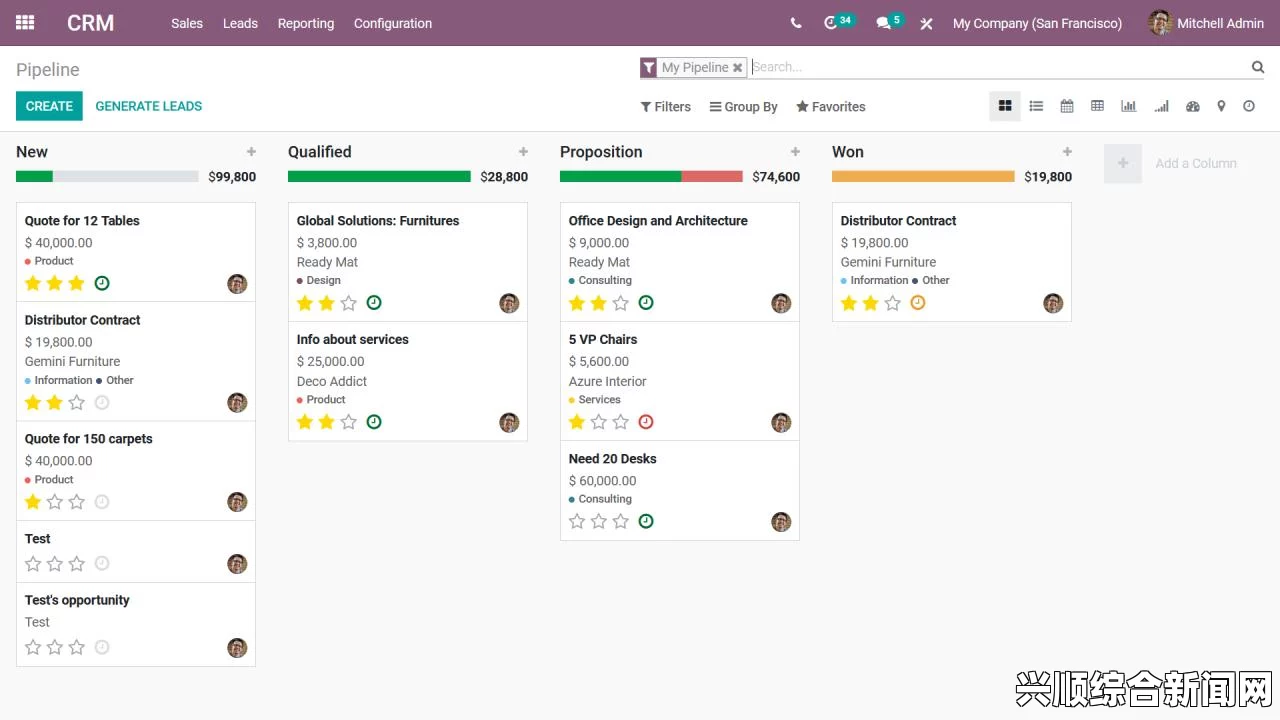Open the Filters dropdown

[x=665, y=107]
